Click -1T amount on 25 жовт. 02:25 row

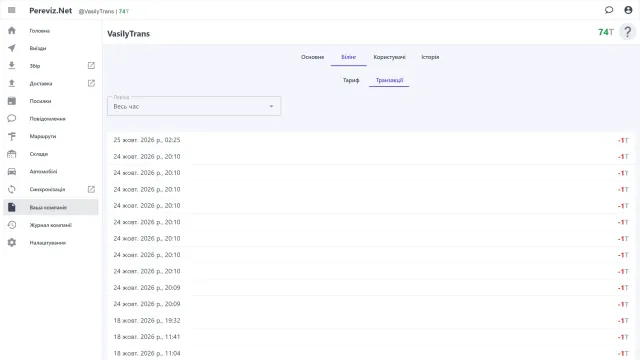[x=623, y=140]
